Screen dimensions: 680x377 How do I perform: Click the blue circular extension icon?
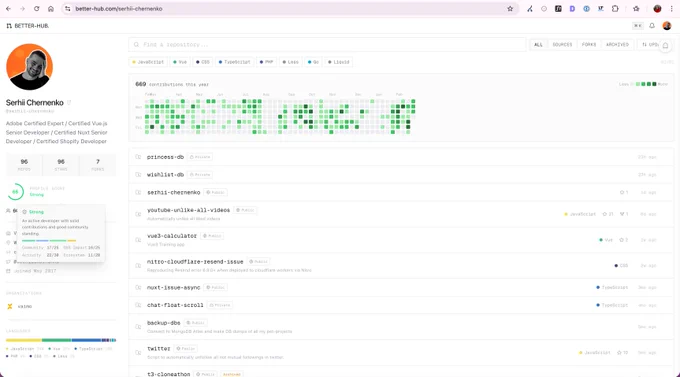coord(586,9)
